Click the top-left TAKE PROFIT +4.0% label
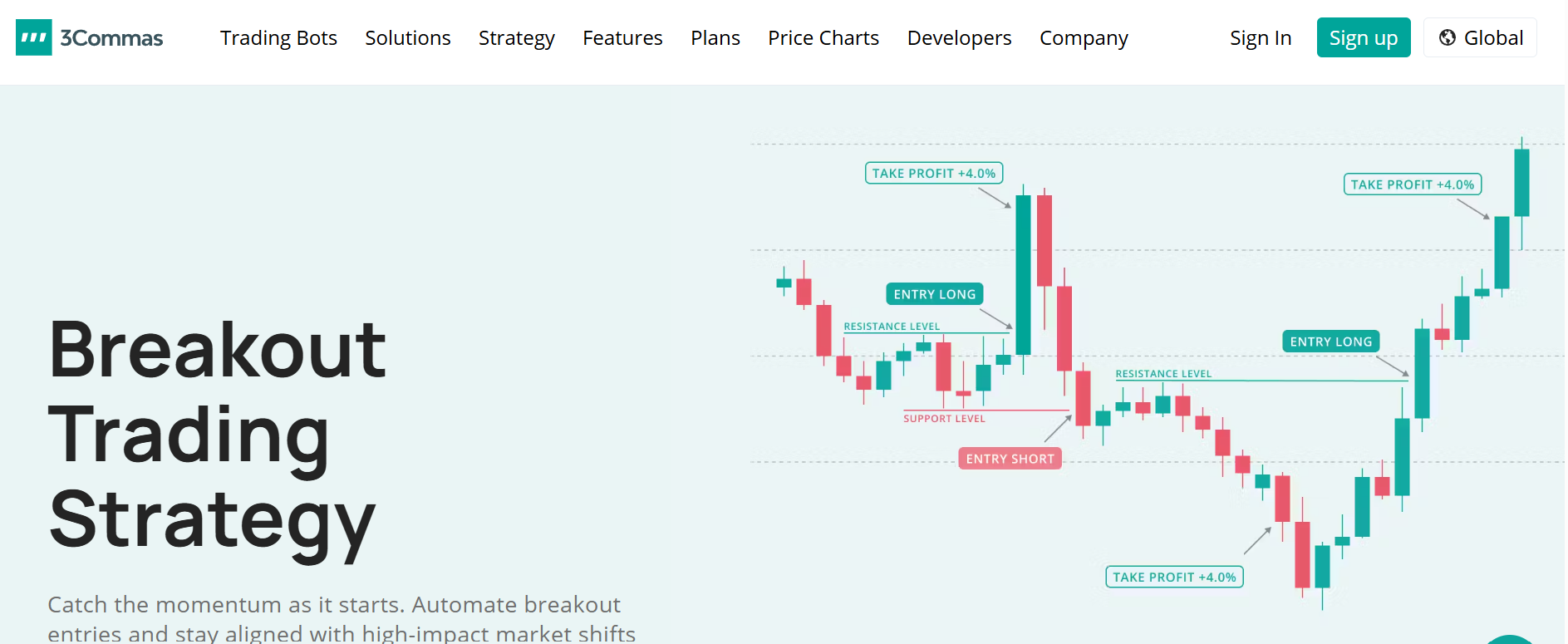The image size is (1568, 644). (934, 173)
